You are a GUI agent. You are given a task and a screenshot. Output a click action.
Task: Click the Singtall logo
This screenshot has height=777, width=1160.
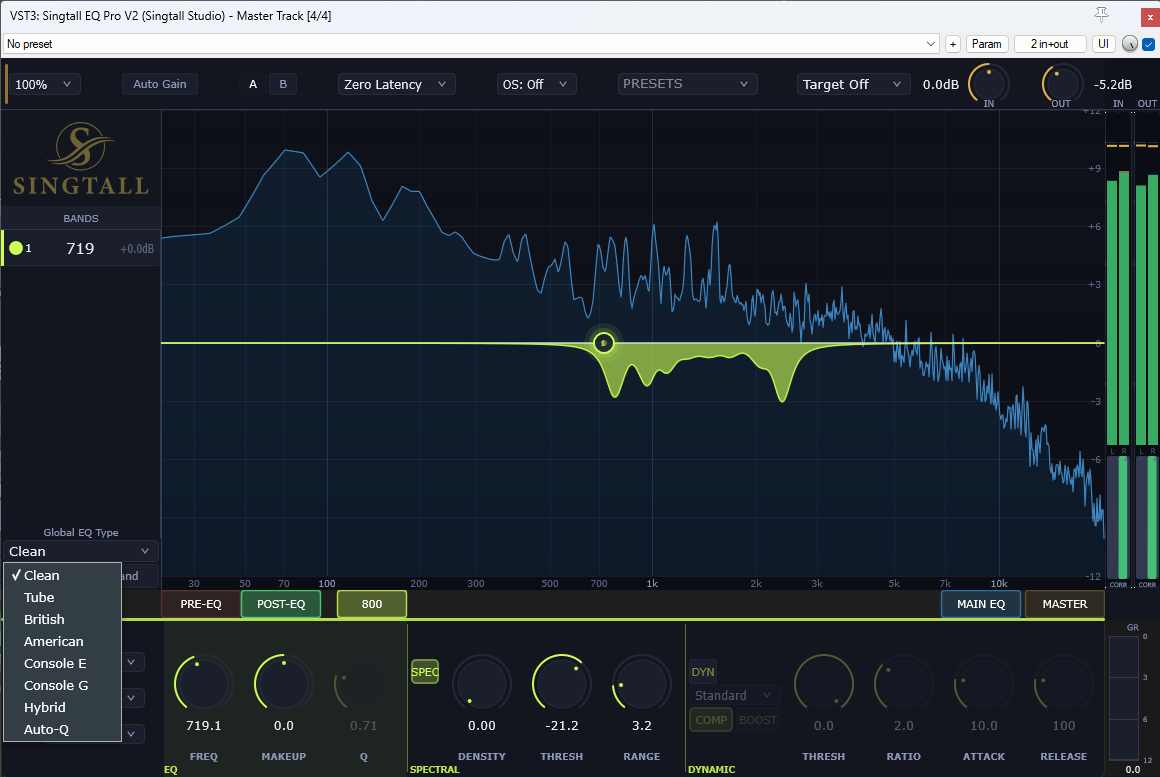tap(81, 159)
